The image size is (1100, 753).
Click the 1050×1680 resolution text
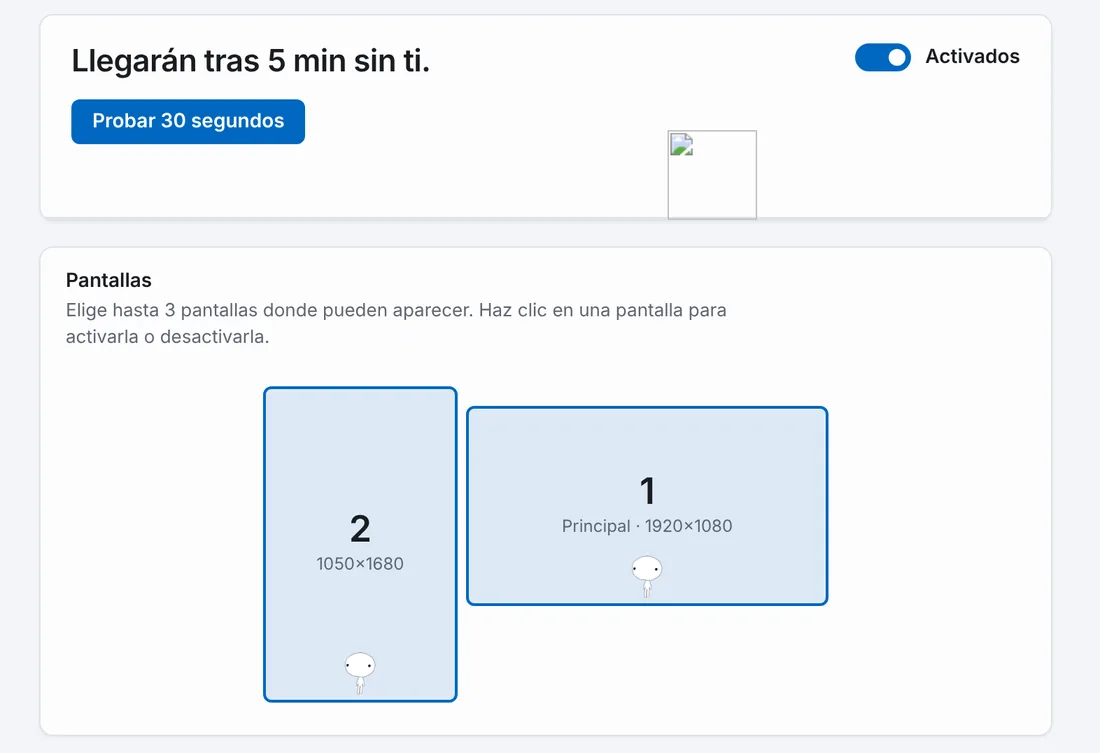click(360, 564)
